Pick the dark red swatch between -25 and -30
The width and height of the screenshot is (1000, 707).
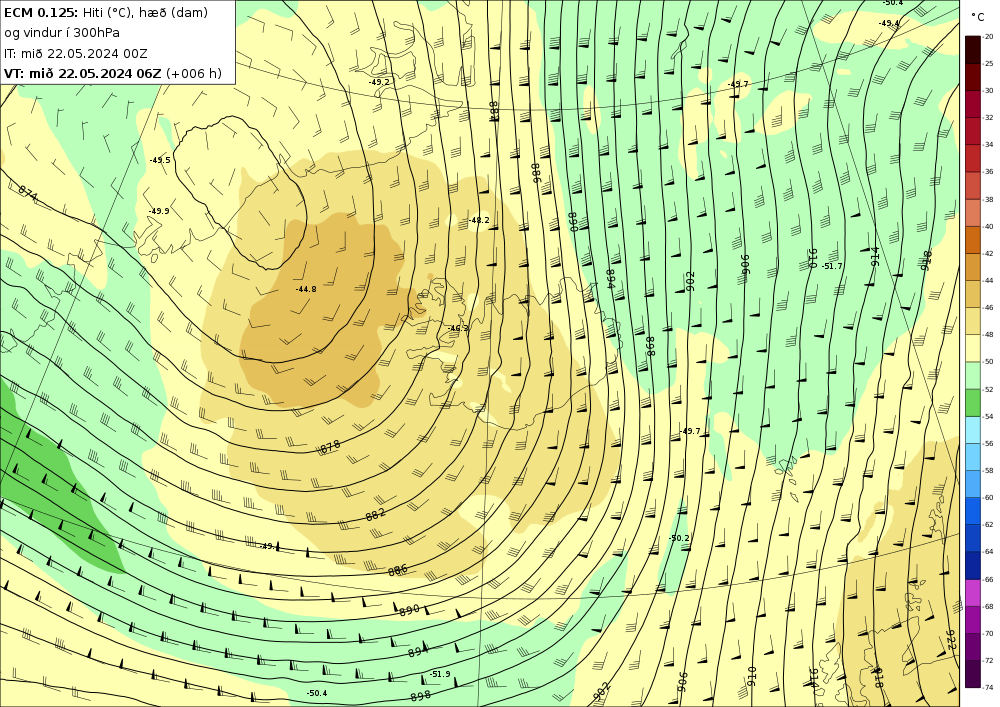point(973,77)
